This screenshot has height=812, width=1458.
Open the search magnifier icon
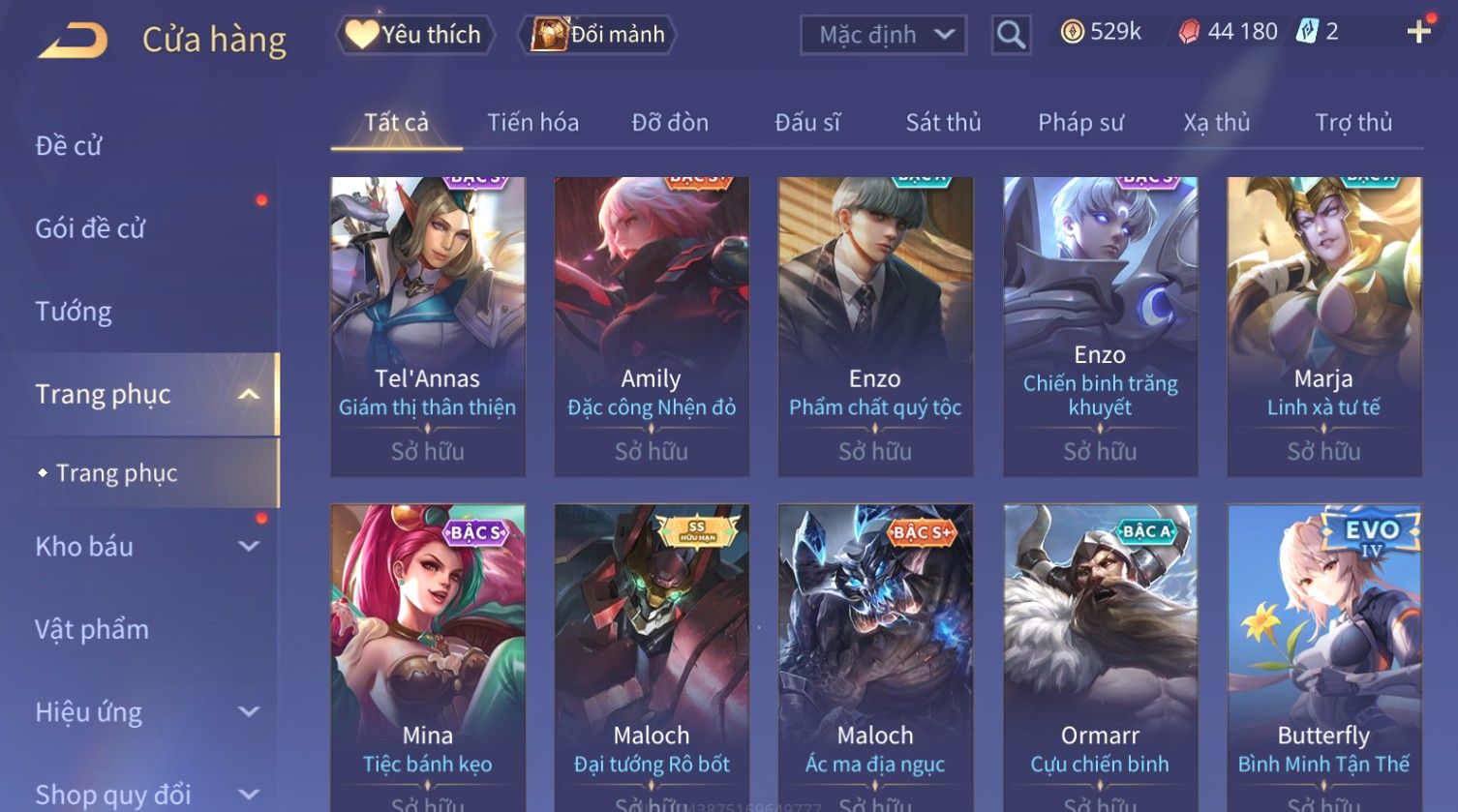click(x=1011, y=36)
